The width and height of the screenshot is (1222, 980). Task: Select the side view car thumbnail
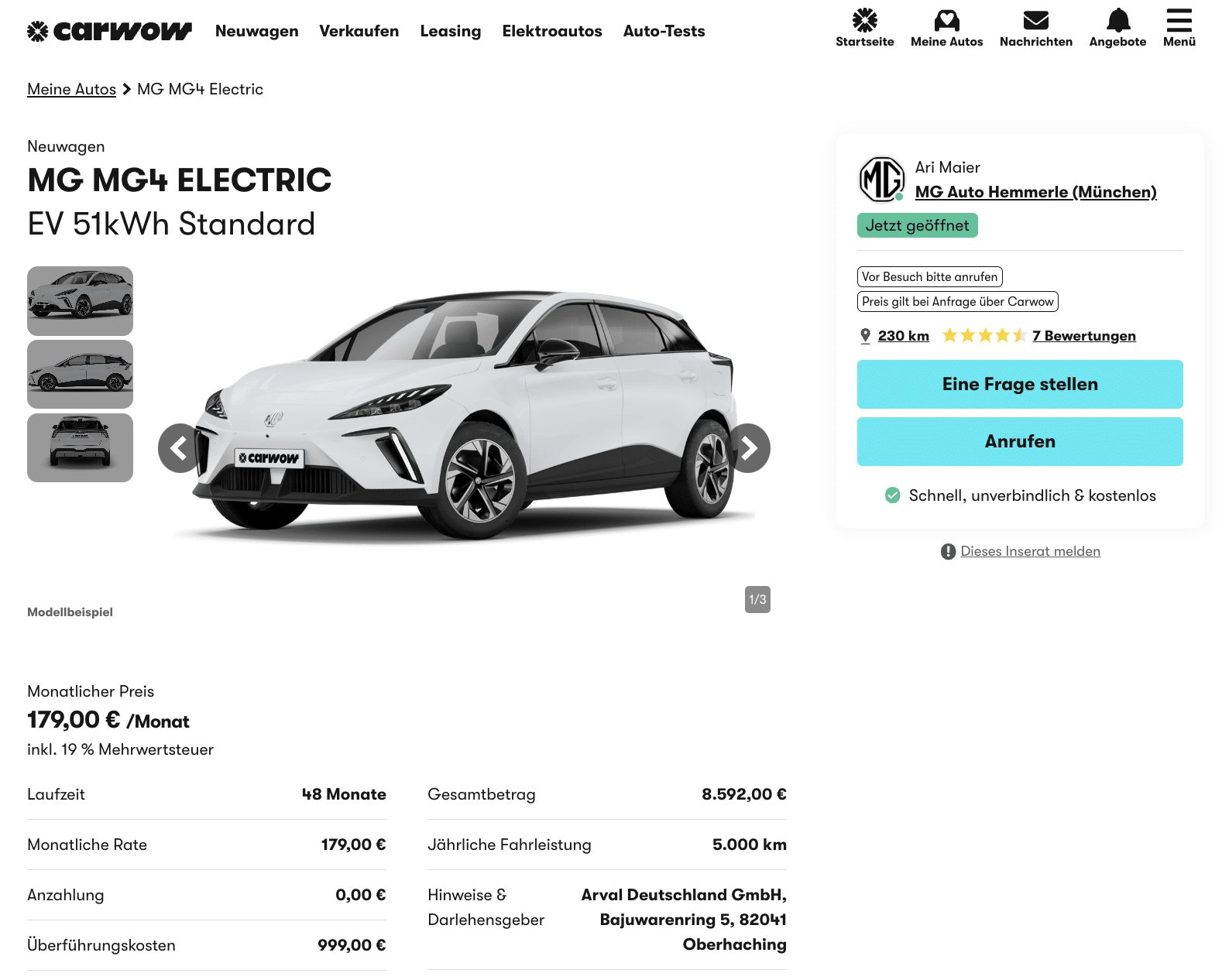click(x=80, y=374)
